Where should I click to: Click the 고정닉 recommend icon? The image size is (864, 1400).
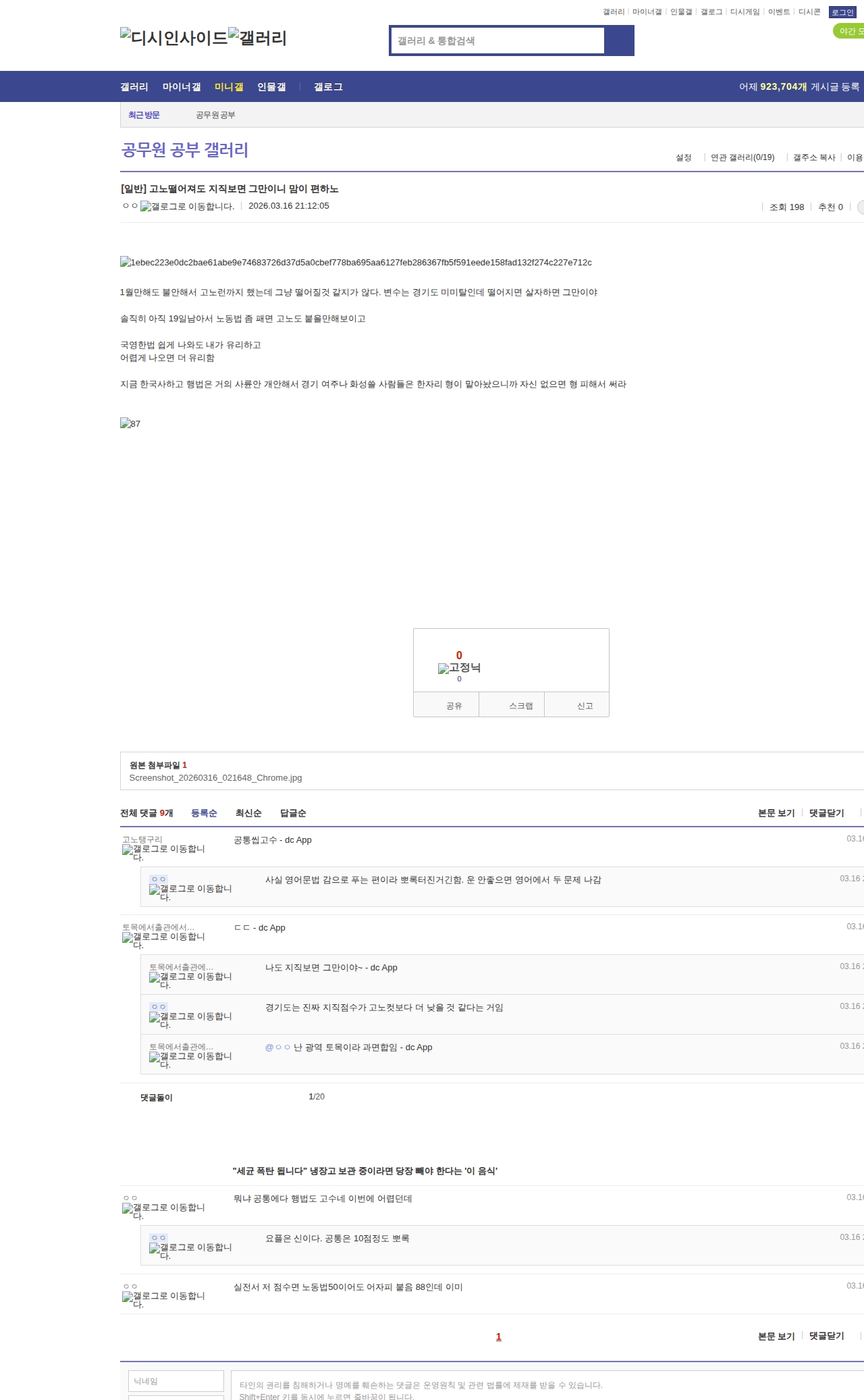tap(459, 668)
